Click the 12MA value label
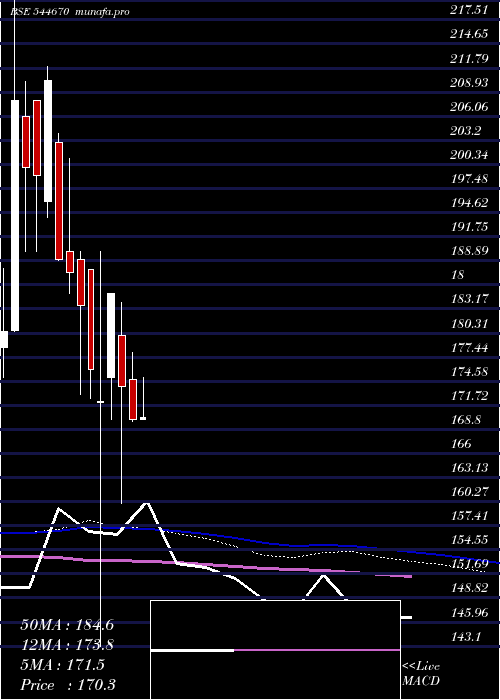 point(67,645)
